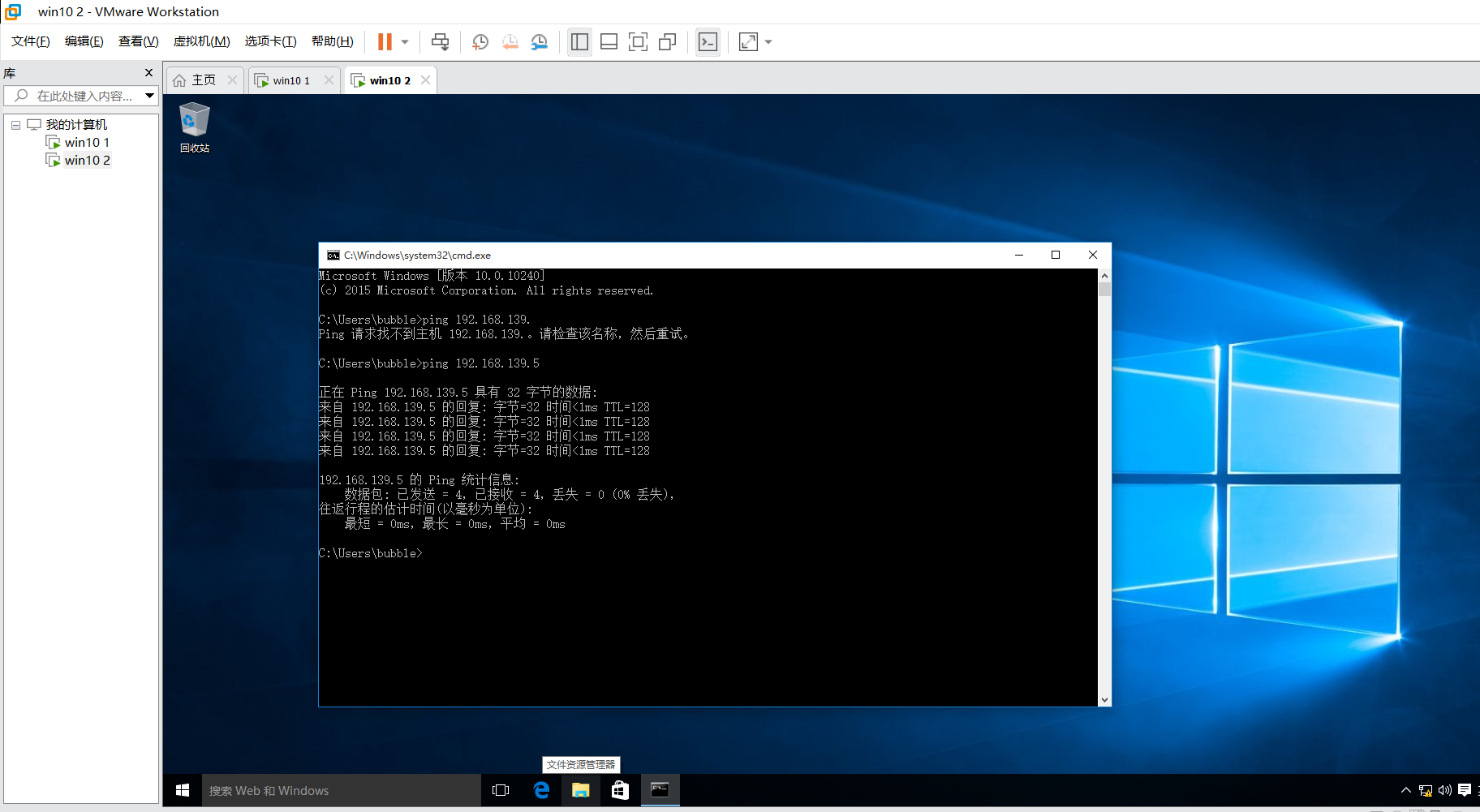This screenshot has width=1480, height=812.
Task: Send Ctrl+Alt+Del to the virtual machine
Action: tap(441, 42)
